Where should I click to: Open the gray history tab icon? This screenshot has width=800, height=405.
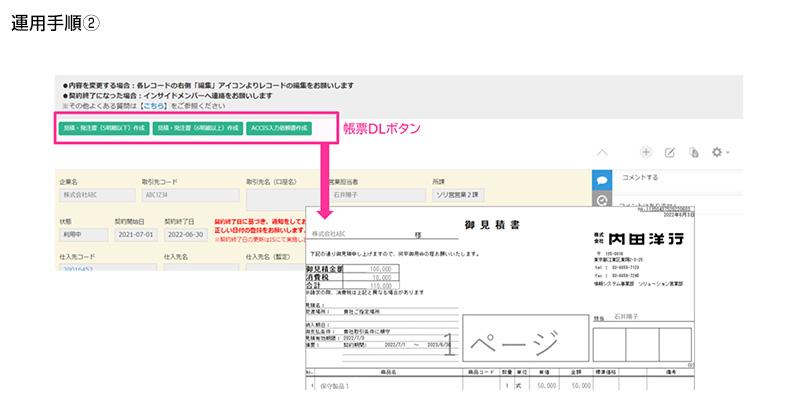[x=602, y=199]
